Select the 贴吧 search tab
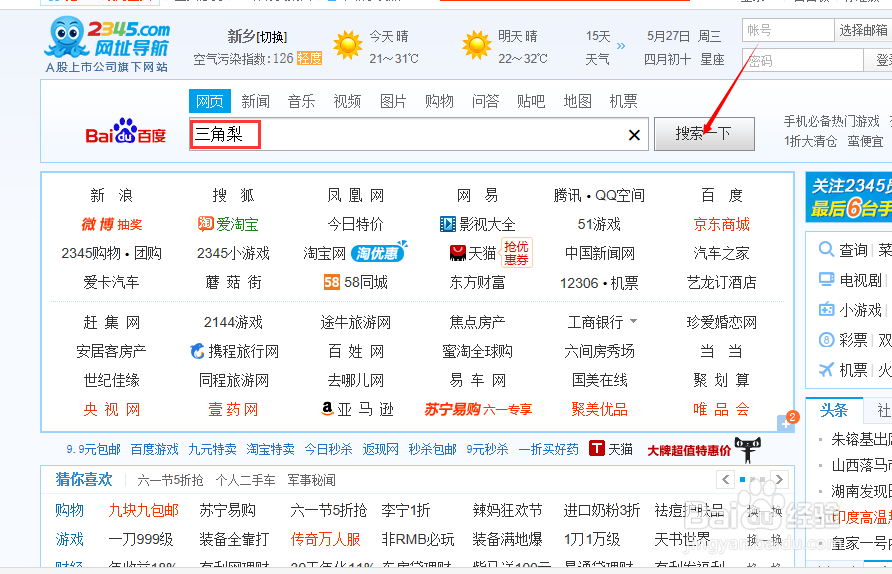Screen dimensions: 892x574 531,101
